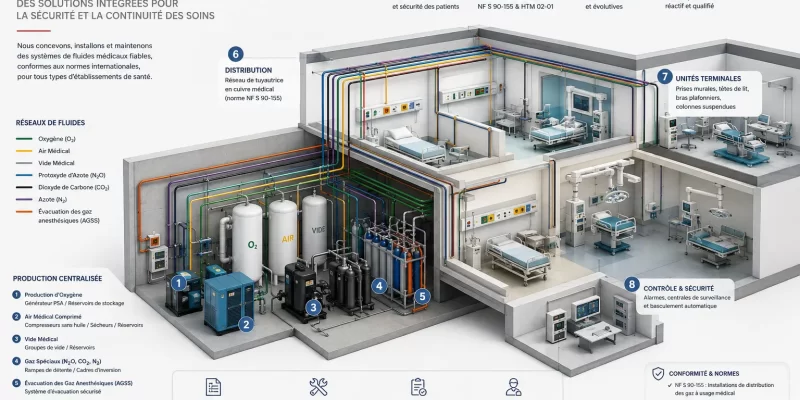800x400 pixels.
Task: Click the crossed wrench and screwdriver icon
Action: coord(318,387)
